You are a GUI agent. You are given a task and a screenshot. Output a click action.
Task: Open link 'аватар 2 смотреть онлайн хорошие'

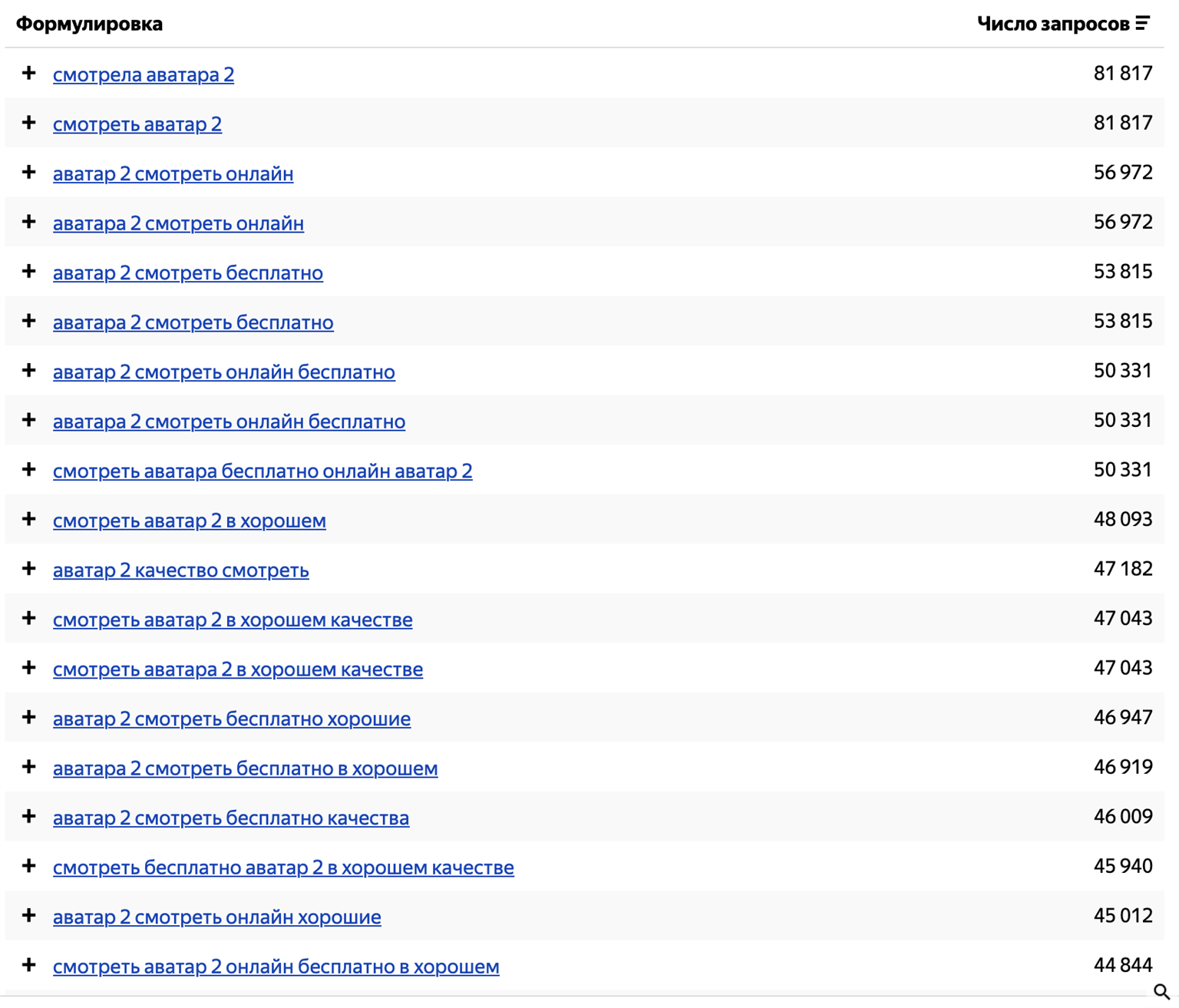click(x=217, y=917)
